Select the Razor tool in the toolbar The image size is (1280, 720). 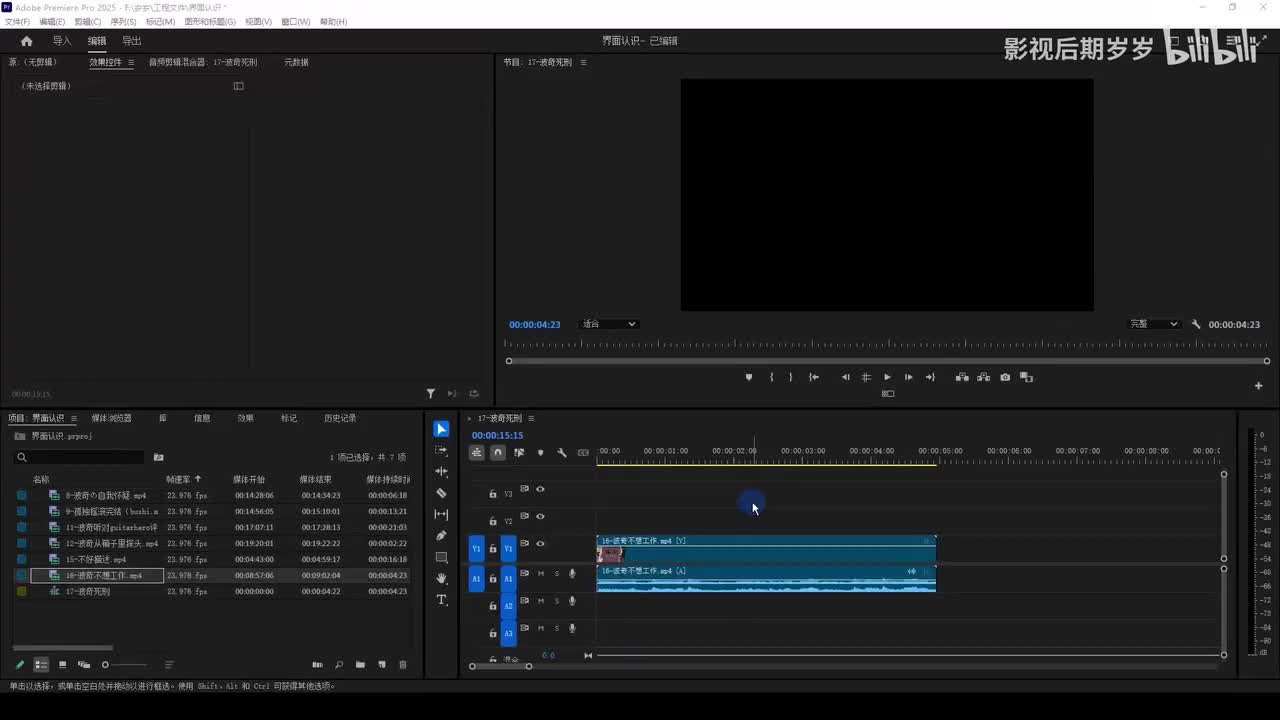coord(441,493)
